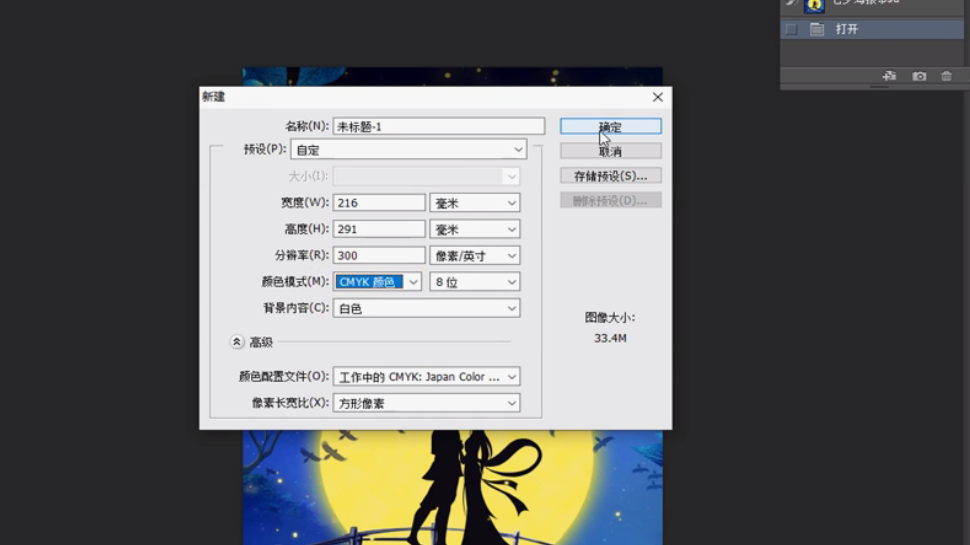970x545 pixels.
Task: Open the 高度 unit dropdown 毫米
Action: pyautogui.click(x=474, y=229)
